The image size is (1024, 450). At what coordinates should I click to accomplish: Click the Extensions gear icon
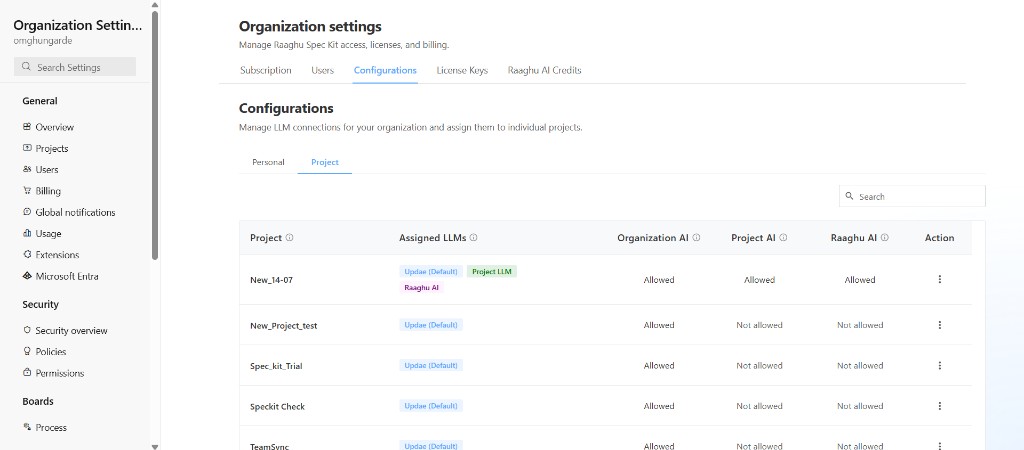27,255
